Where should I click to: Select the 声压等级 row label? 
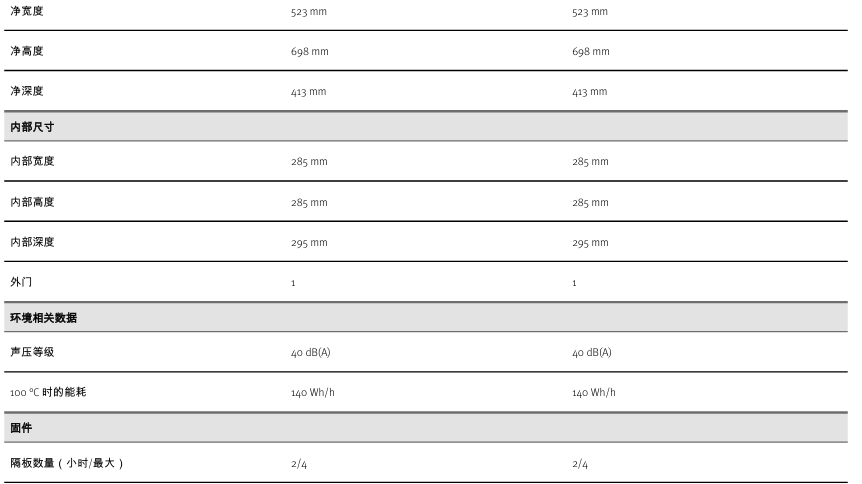pos(32,352)
